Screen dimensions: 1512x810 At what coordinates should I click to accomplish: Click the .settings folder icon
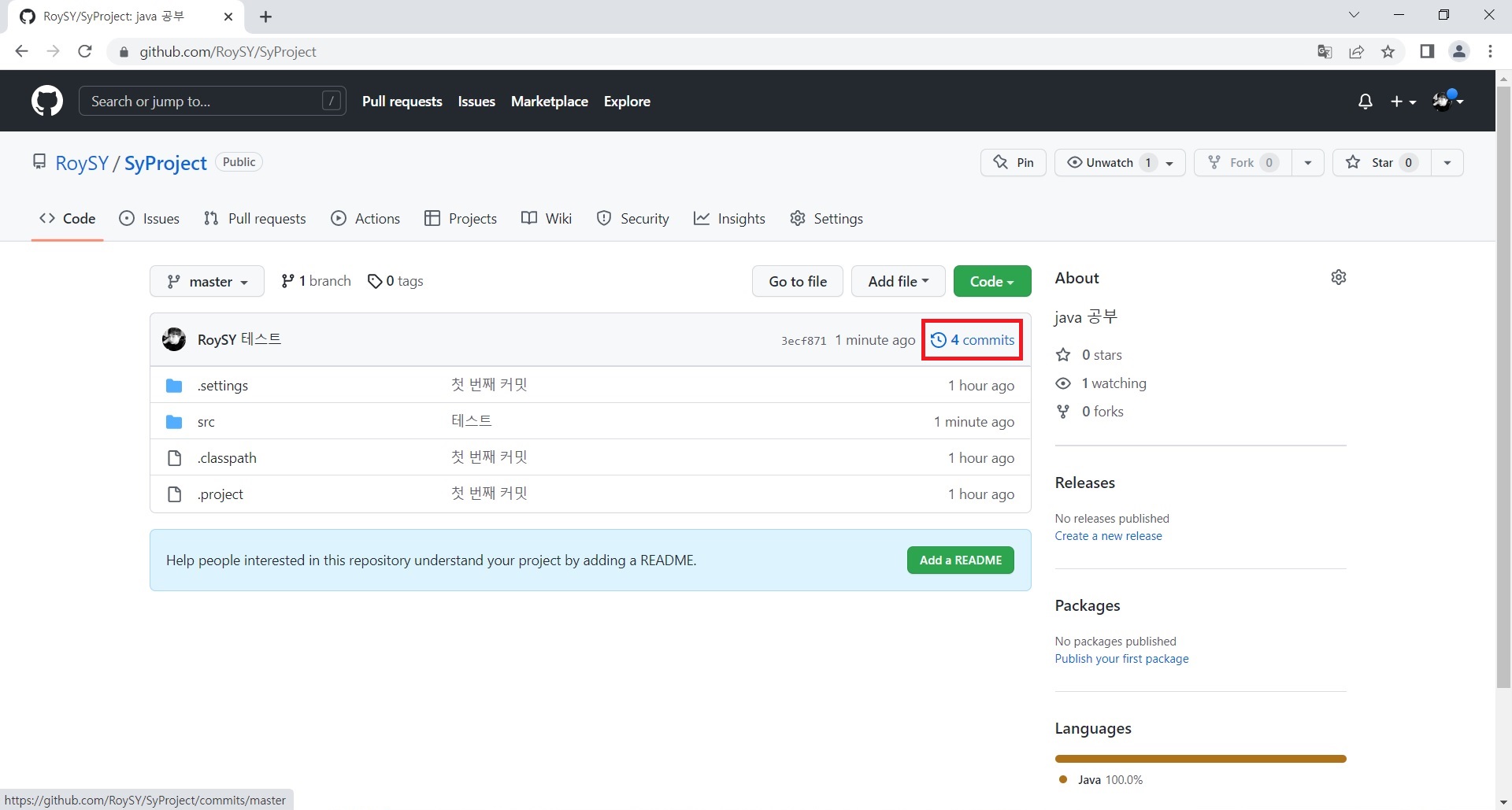[174, 386]
